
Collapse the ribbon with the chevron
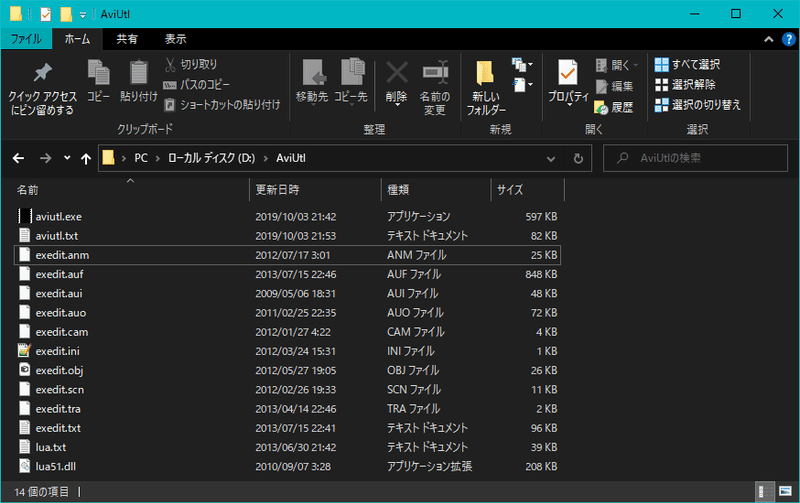click(x=768, y=39)
